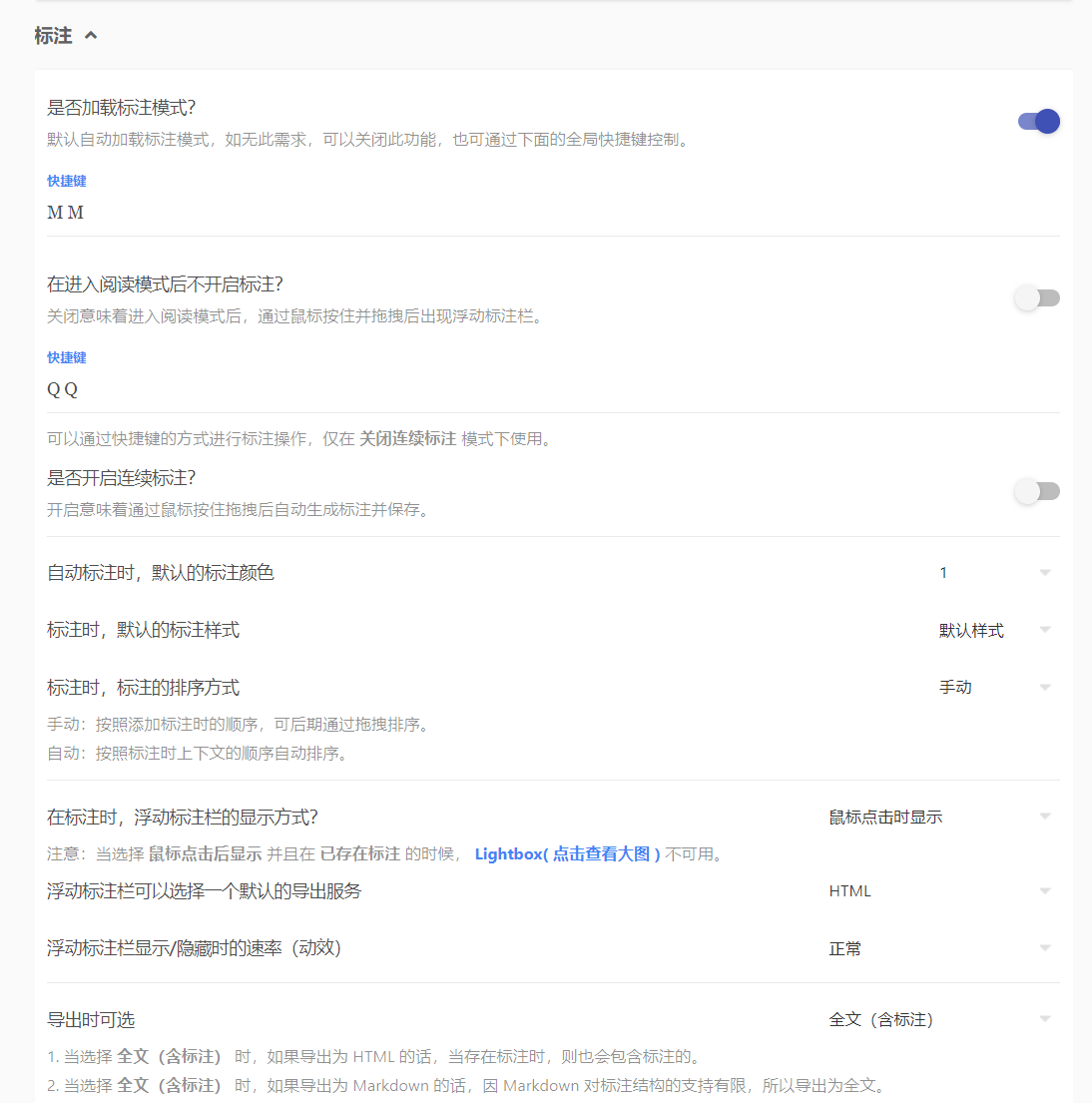Click the Q Q shortcut input field

pos(553,389)
